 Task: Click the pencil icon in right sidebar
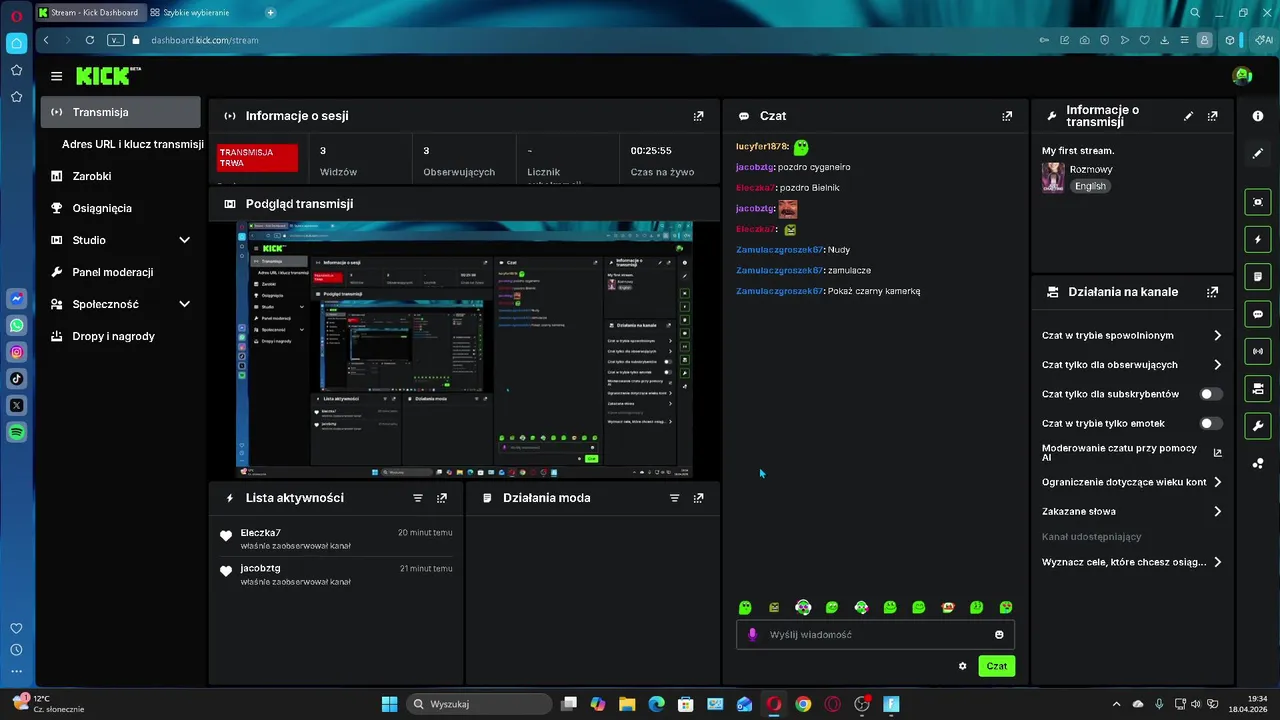pyautogui.click(x=1258, y=154)
